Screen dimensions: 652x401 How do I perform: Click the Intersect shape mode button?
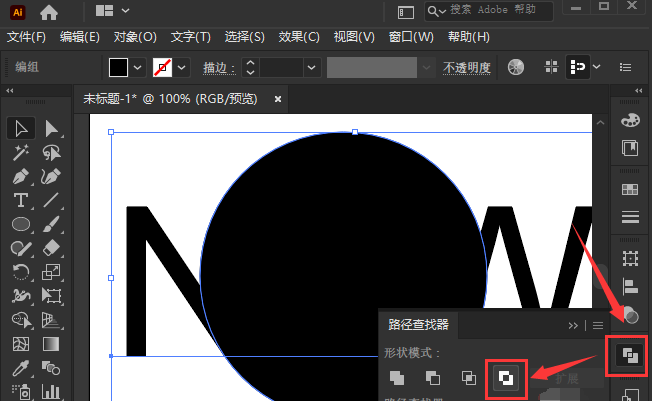[469, 378]
